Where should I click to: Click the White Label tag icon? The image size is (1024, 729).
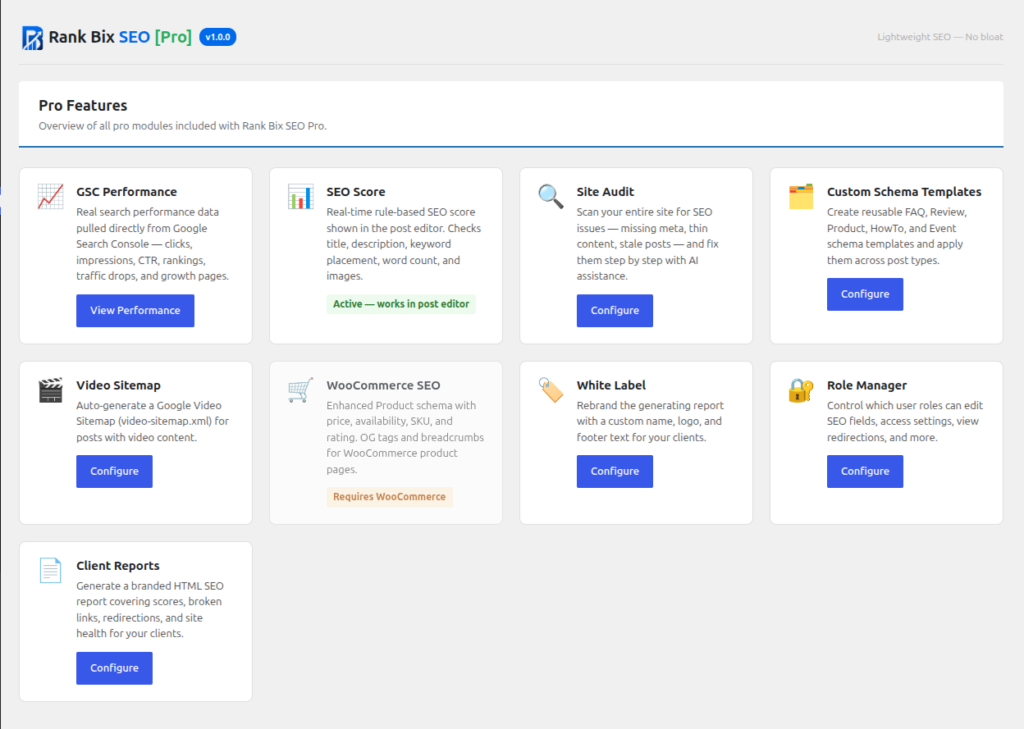point(551,390)
